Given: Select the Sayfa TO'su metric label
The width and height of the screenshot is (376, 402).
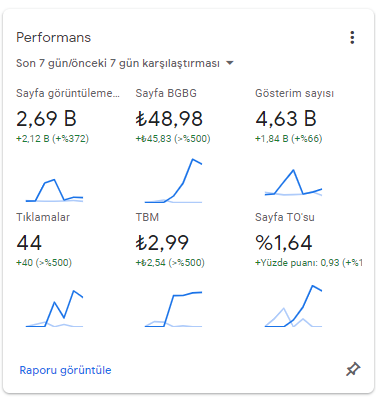Looking at the screenshot, I should [285, 217].
